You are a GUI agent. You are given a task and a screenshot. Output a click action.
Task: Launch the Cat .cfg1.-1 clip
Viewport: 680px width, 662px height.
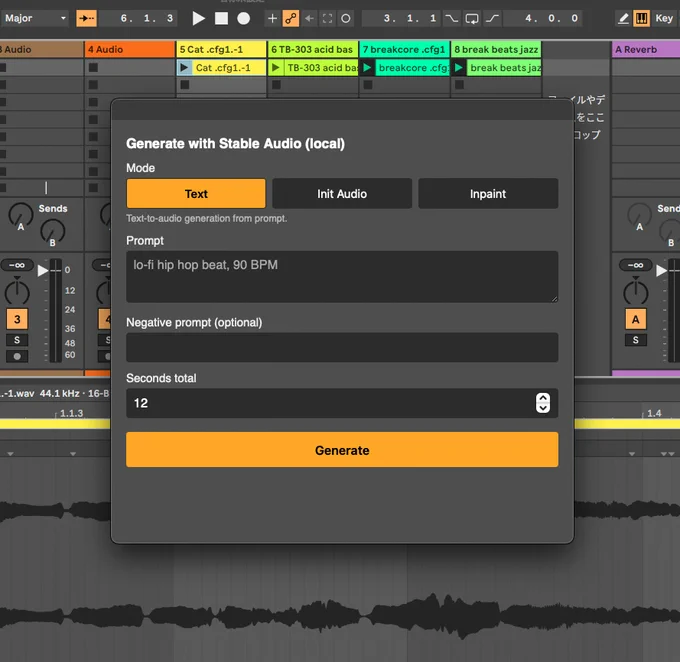click(x=184, y=68)
